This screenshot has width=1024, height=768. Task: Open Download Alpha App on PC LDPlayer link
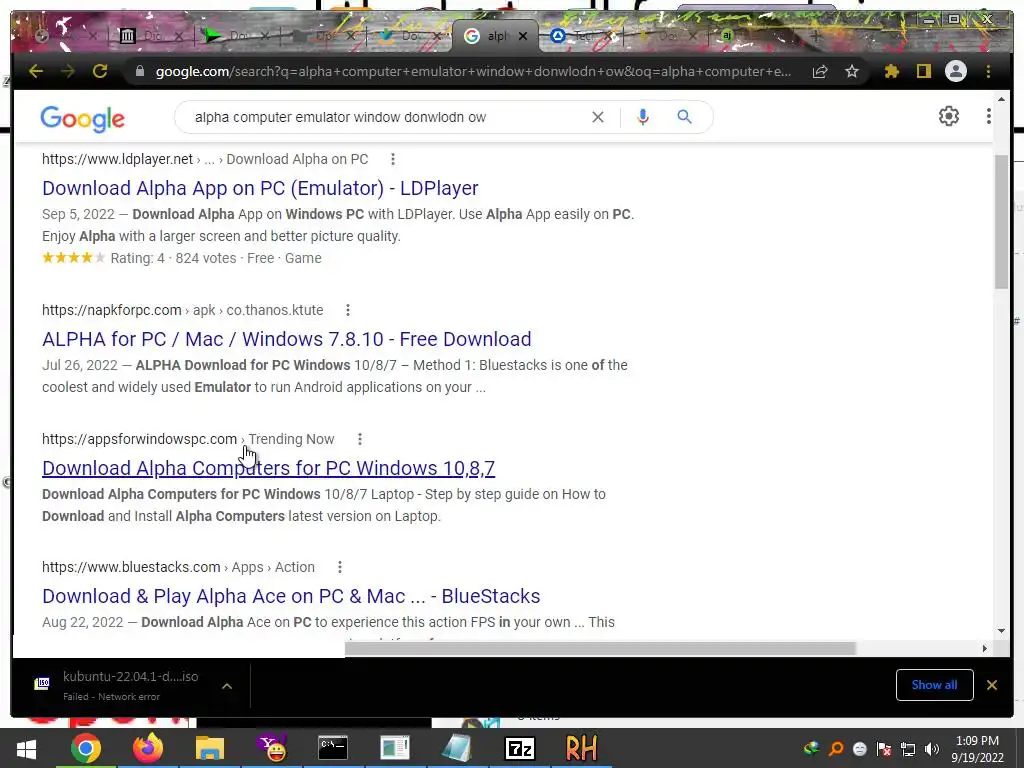(260, 188)
